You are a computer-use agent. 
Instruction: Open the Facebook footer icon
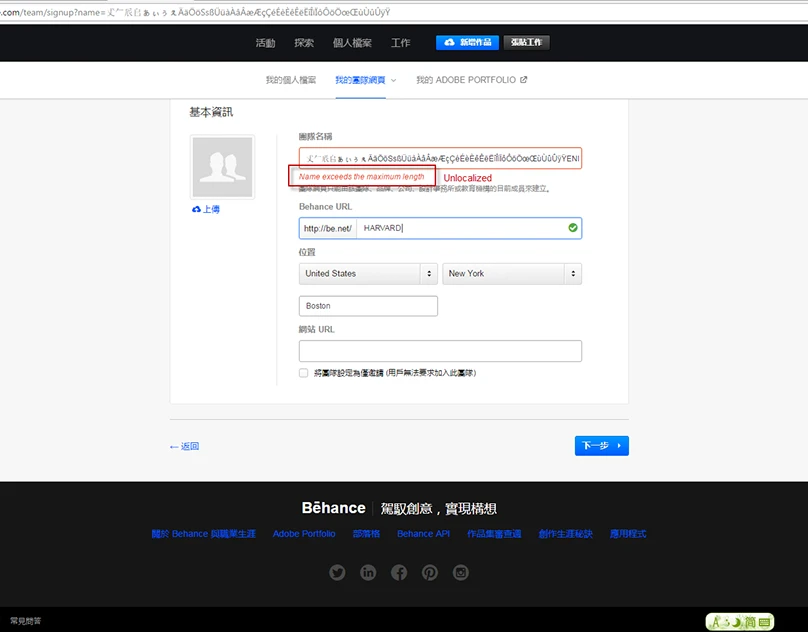click(x=399, y=572)
